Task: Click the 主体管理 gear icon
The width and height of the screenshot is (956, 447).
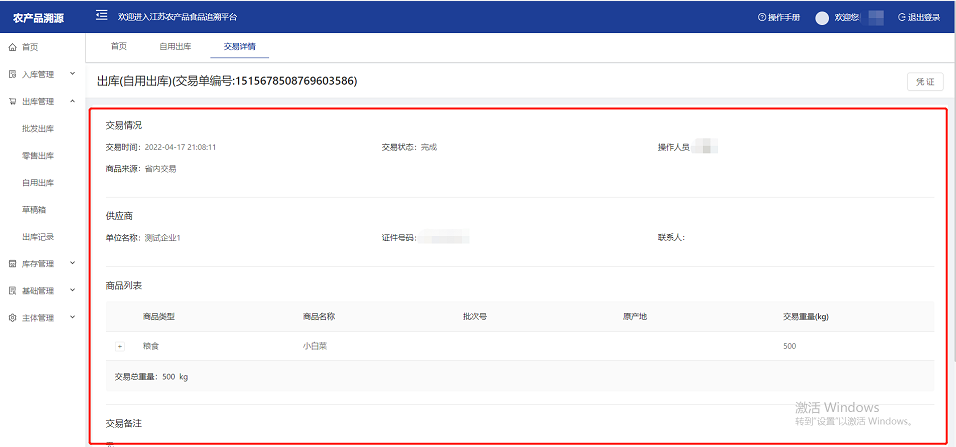Action: pos(12,318)
